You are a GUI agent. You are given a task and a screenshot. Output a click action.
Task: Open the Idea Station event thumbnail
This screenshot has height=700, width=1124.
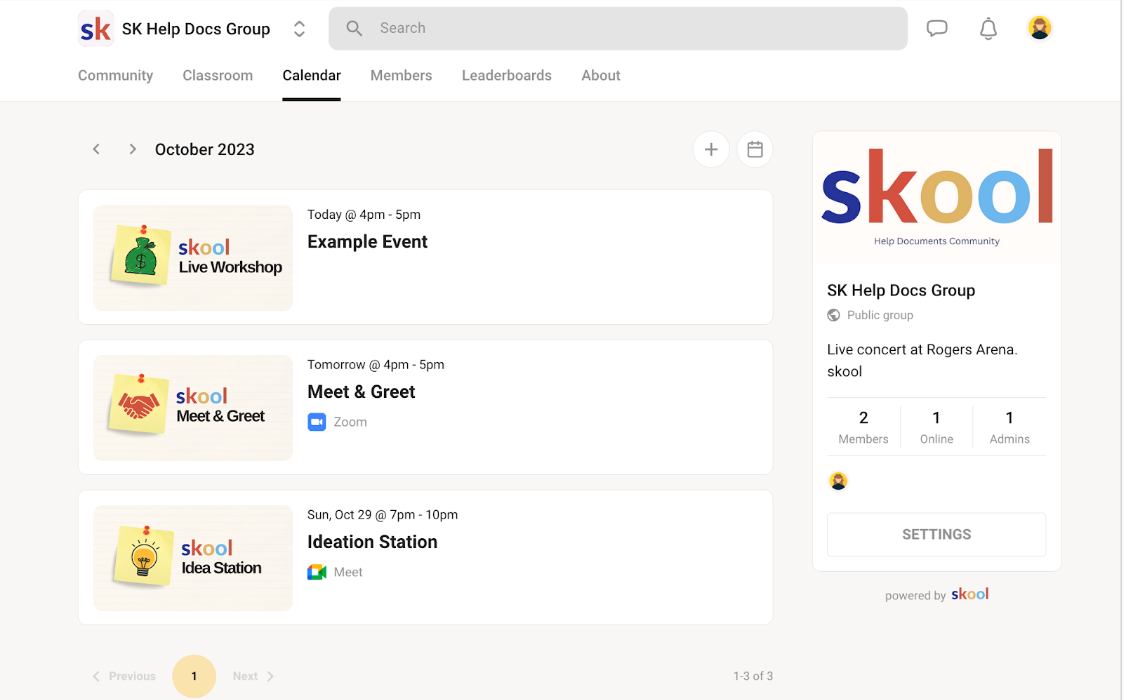click(x=193, y=558)
